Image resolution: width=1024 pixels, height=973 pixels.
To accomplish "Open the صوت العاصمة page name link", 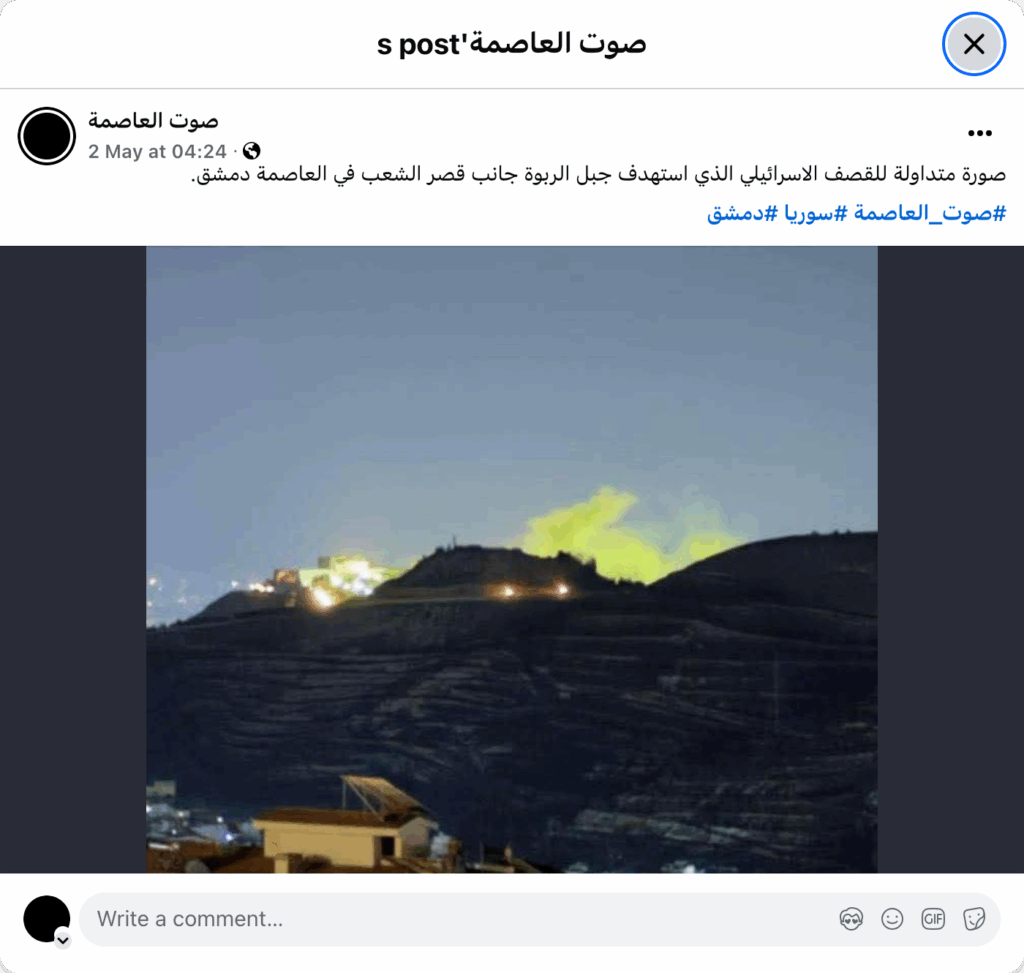I will click(x=153, y=120).
